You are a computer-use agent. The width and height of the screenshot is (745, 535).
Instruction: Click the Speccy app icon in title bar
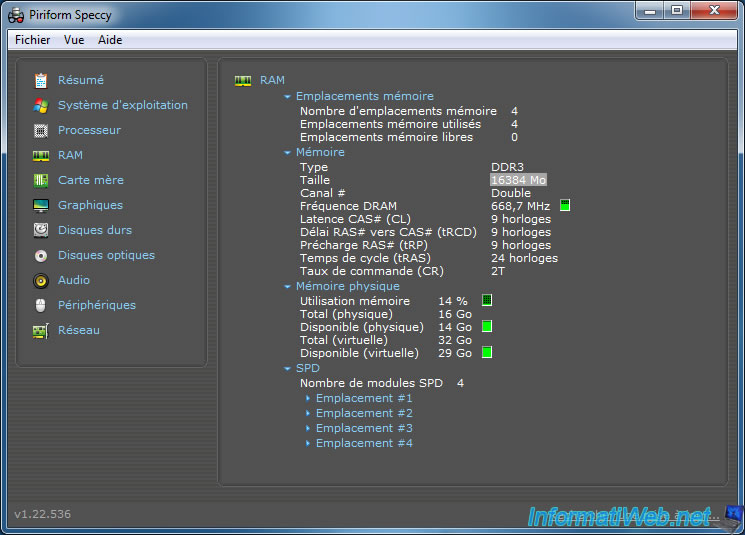pos(16,16)
